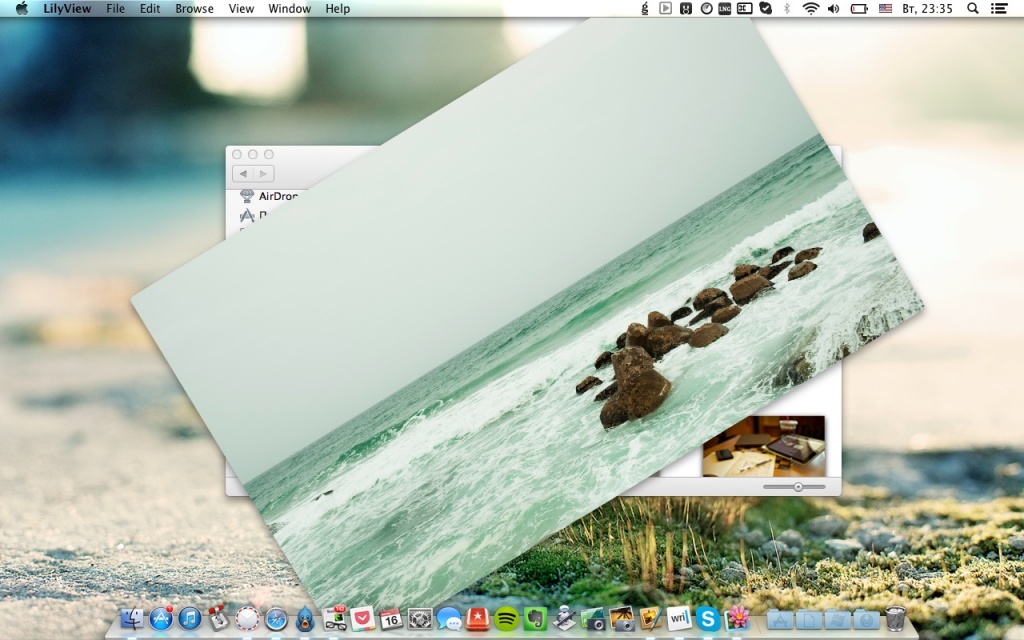1024x640 pixels.
Task: Open Evernote from the Dock
Action: 535,619
